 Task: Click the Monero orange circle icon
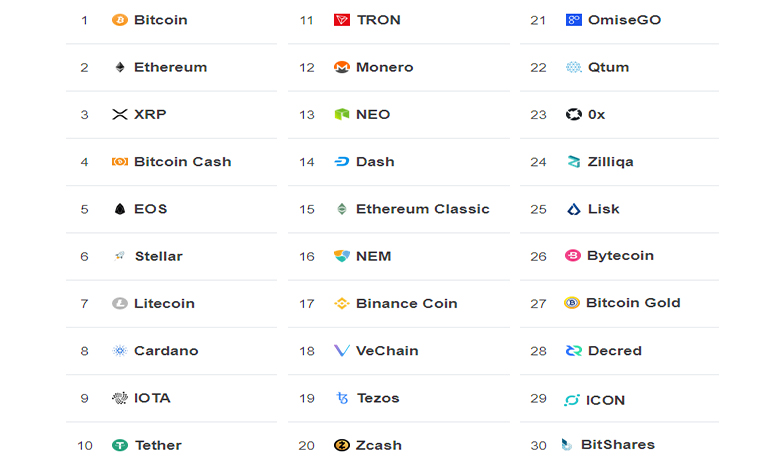pyautogui.click(x=342, y=67)
